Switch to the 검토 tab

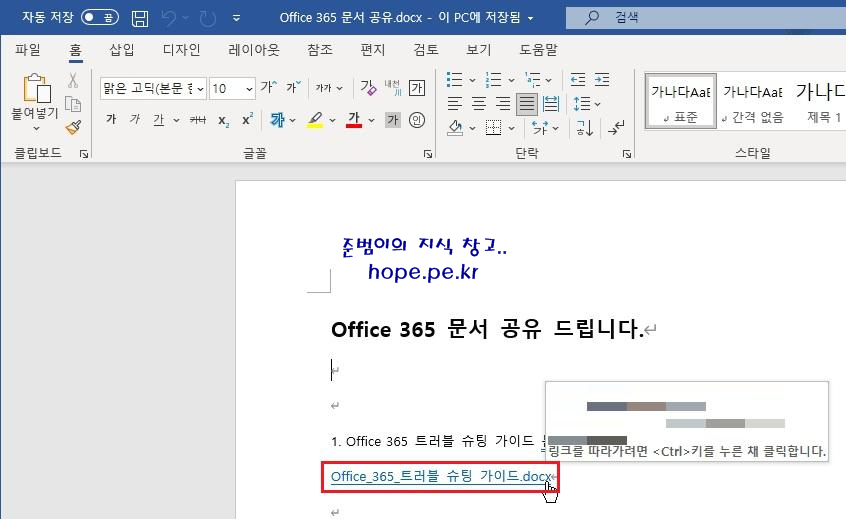(x=426, y=50)
